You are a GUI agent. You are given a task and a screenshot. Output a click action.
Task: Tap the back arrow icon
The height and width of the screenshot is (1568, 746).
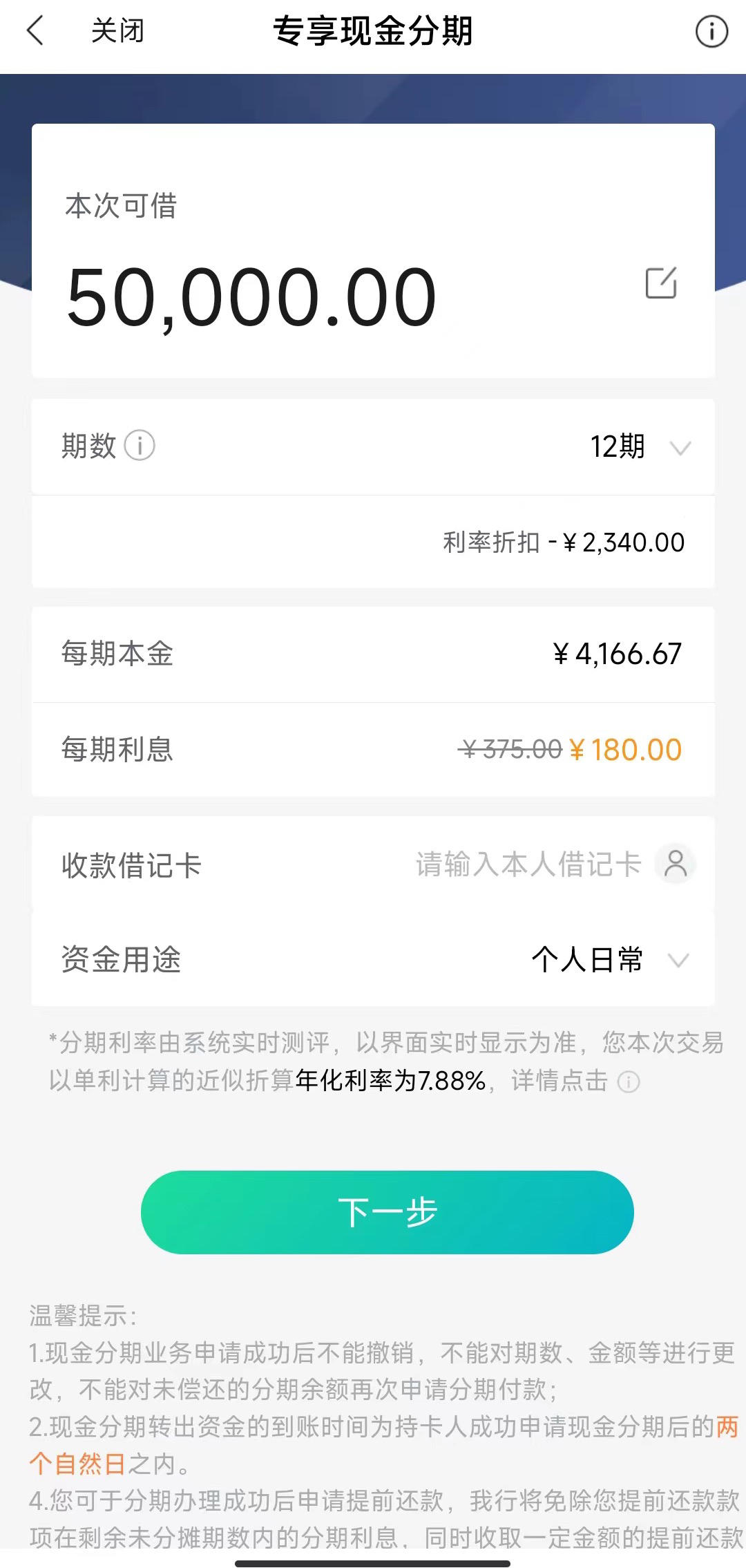(35, 31)
